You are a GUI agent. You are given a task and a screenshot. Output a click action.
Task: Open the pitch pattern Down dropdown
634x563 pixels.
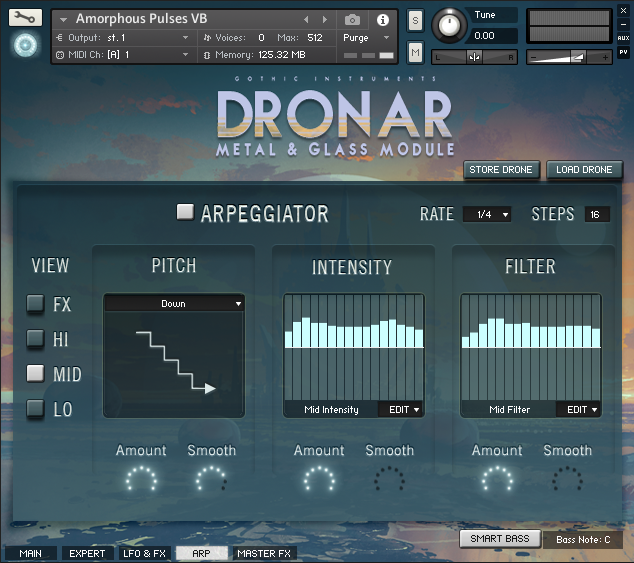point(174,303)
